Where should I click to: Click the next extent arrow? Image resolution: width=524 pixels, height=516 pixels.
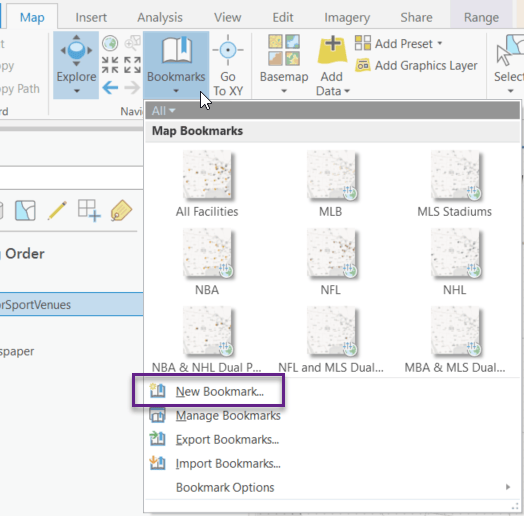(132, 88)
